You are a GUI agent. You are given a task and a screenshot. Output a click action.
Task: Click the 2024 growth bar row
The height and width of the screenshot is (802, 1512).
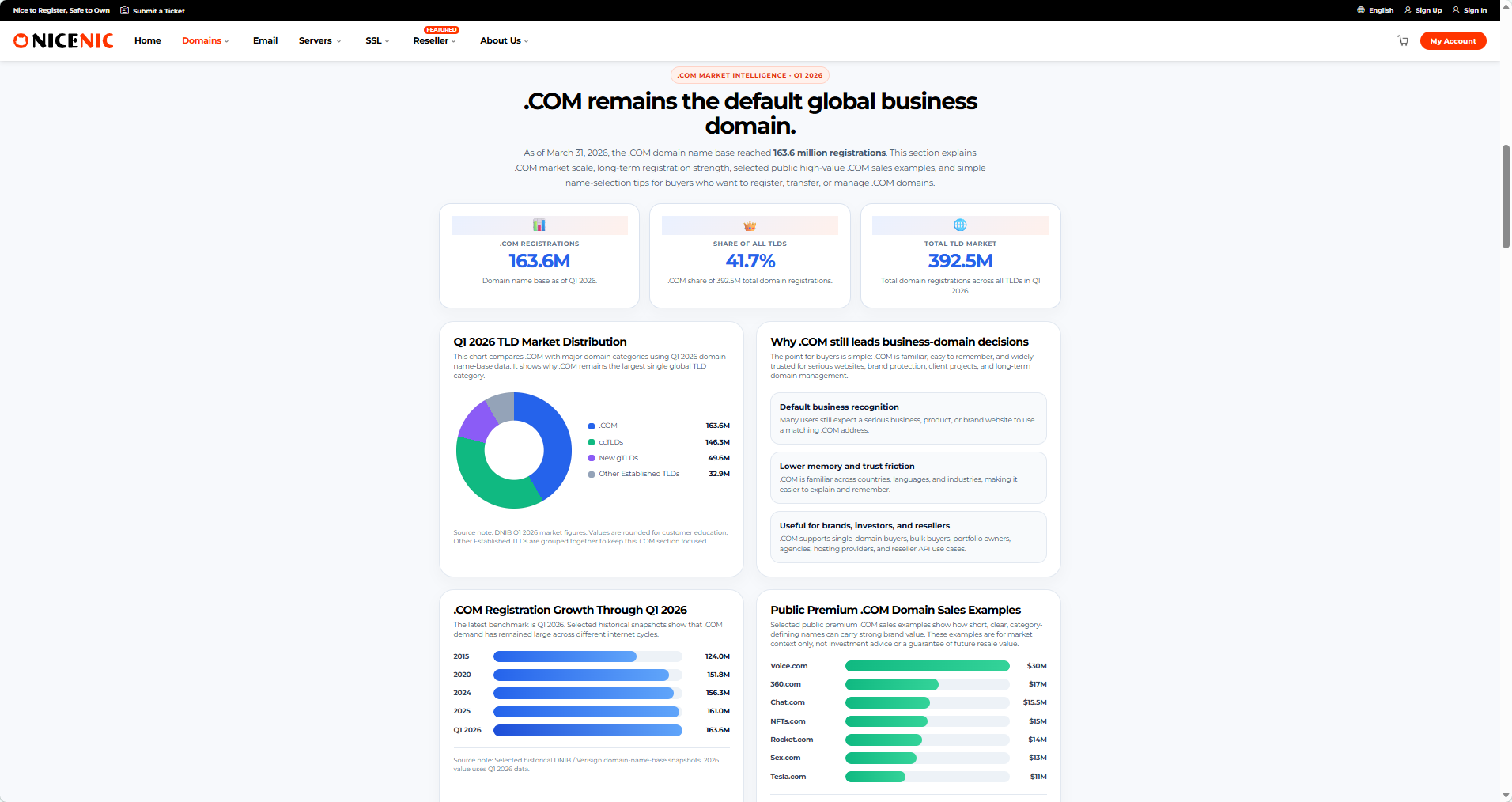click(592, 693)
